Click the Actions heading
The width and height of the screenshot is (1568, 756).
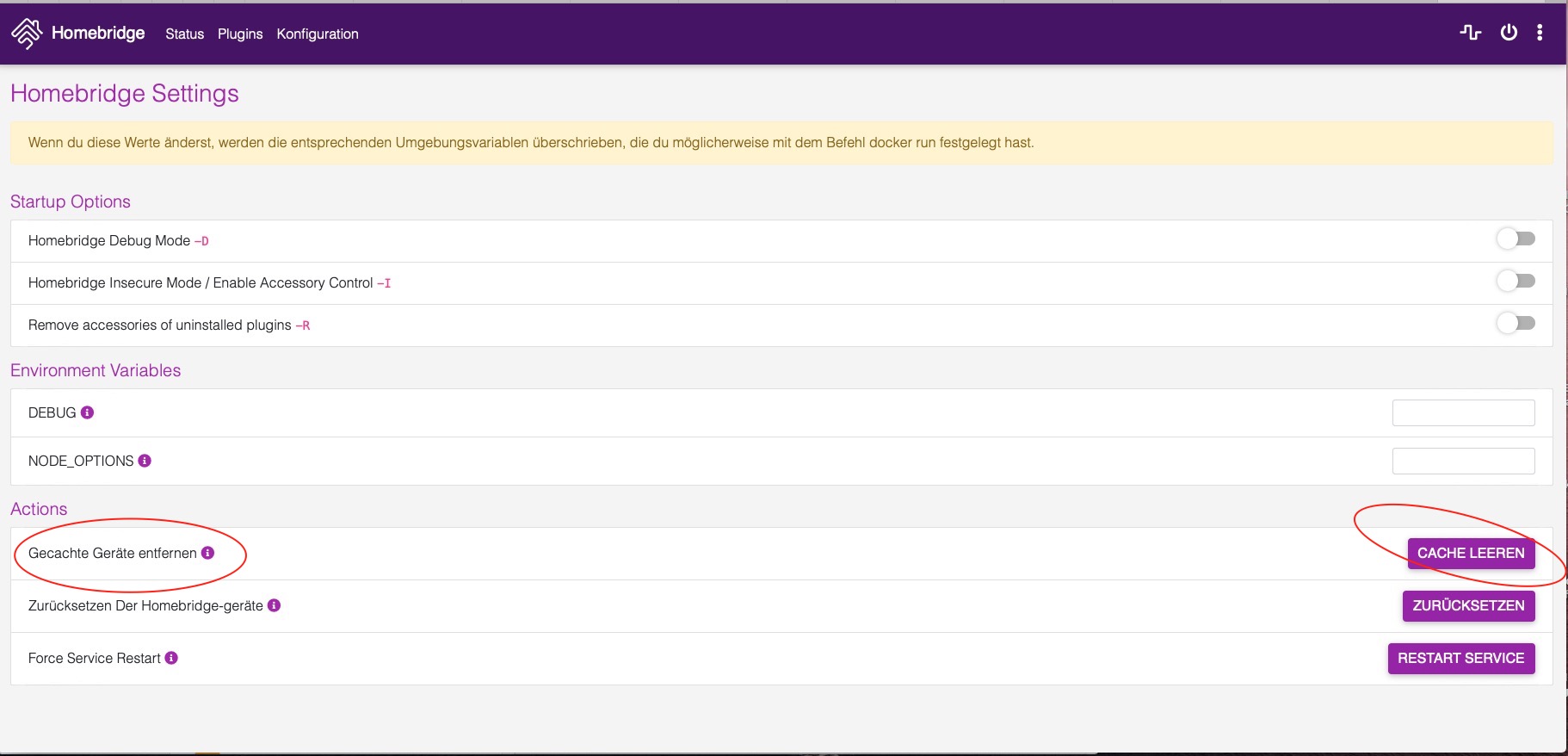click(39, 509)
